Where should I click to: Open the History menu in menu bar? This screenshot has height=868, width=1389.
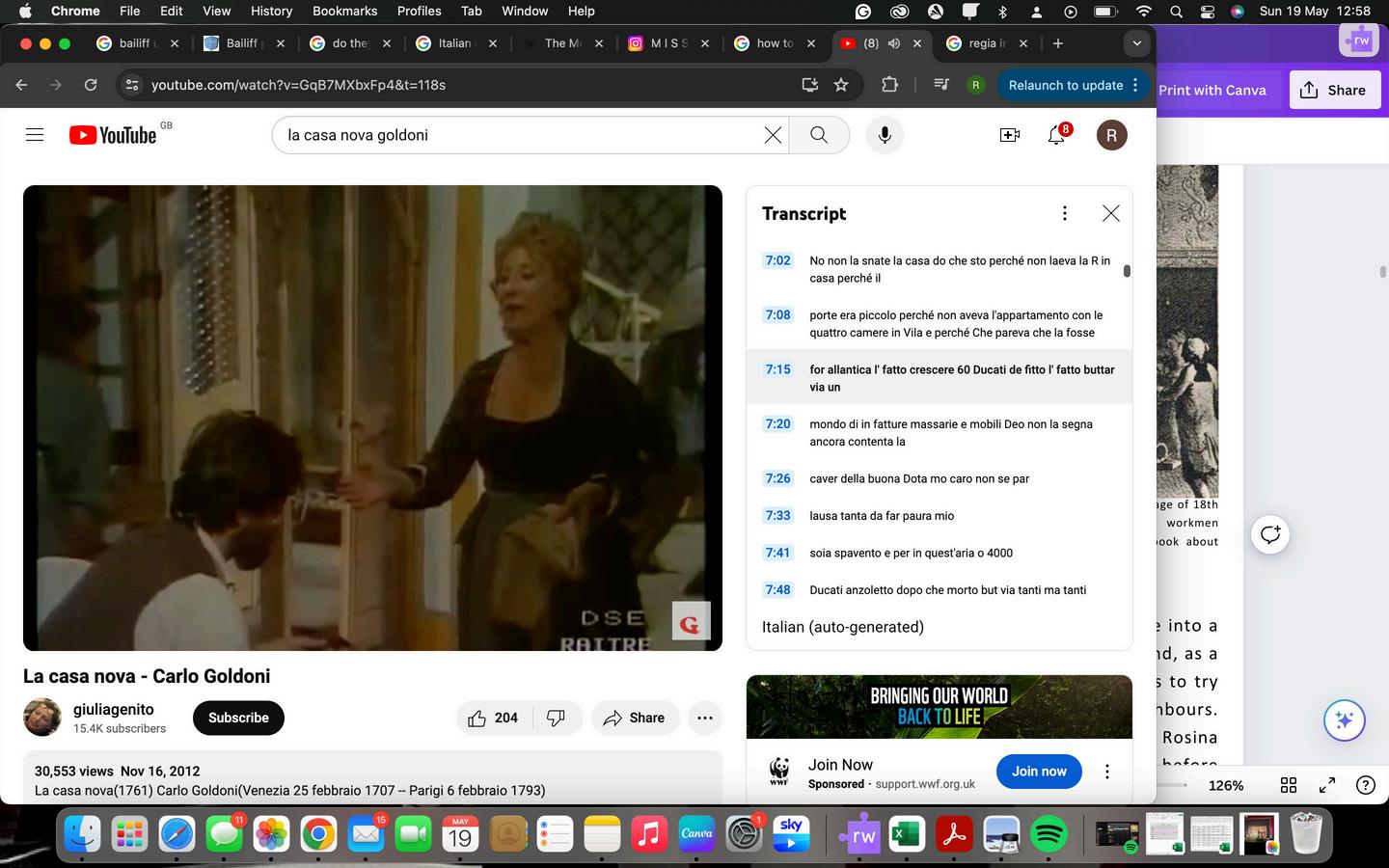pos(271,11)
